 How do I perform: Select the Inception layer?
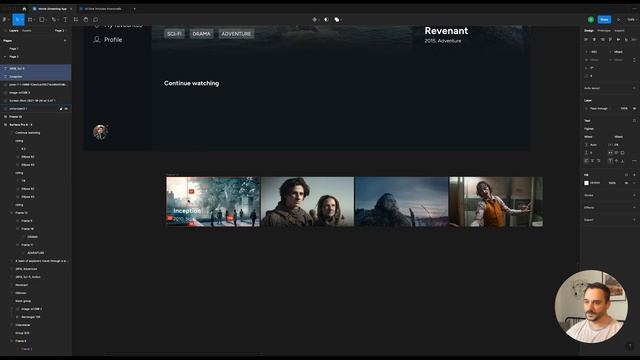(36, 76)
